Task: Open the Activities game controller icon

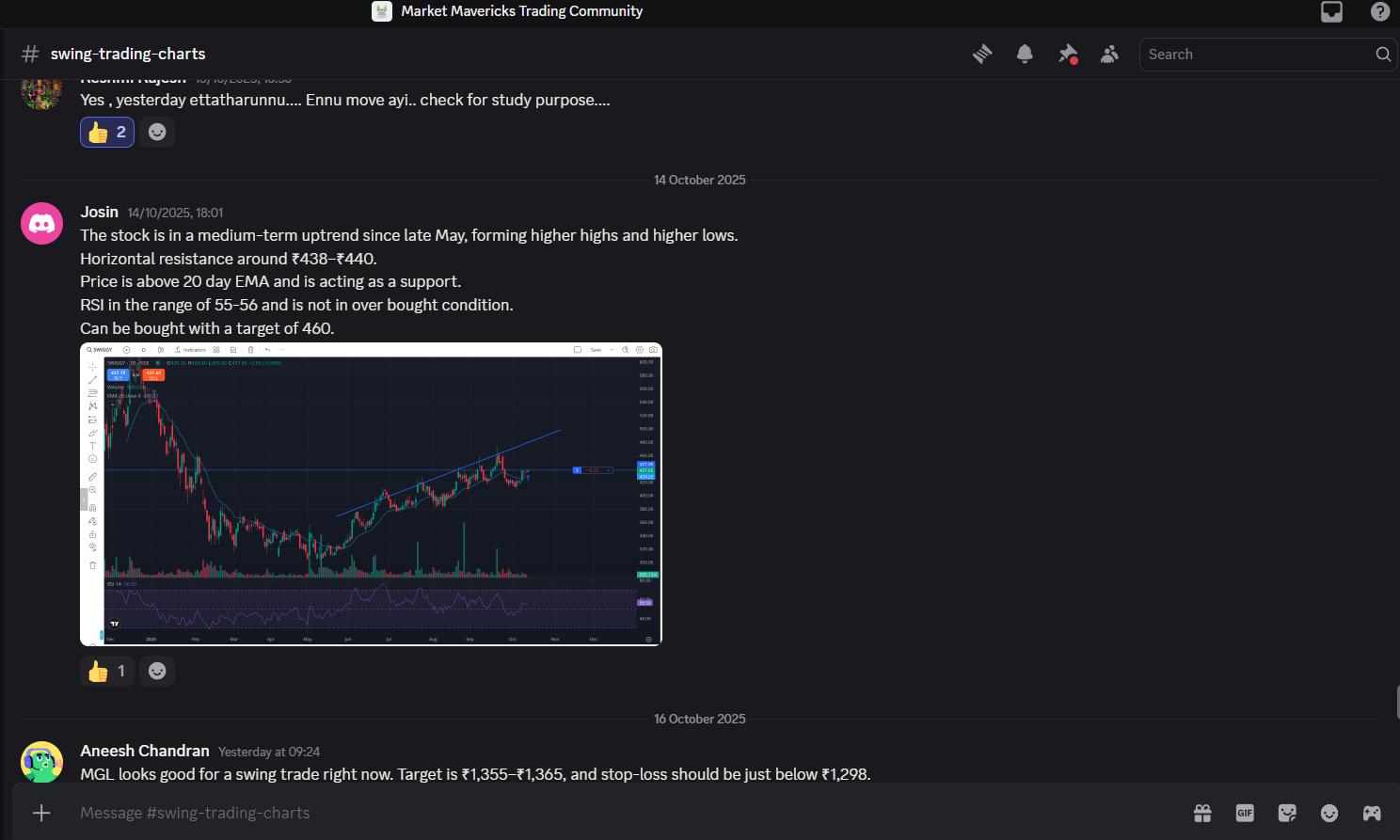Action: [1372, 813]
